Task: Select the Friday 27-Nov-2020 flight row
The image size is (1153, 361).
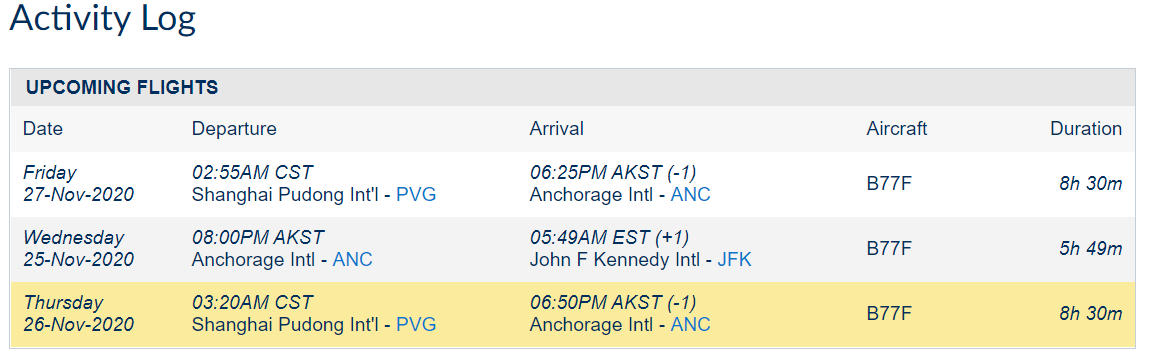Action: point(574,184)
